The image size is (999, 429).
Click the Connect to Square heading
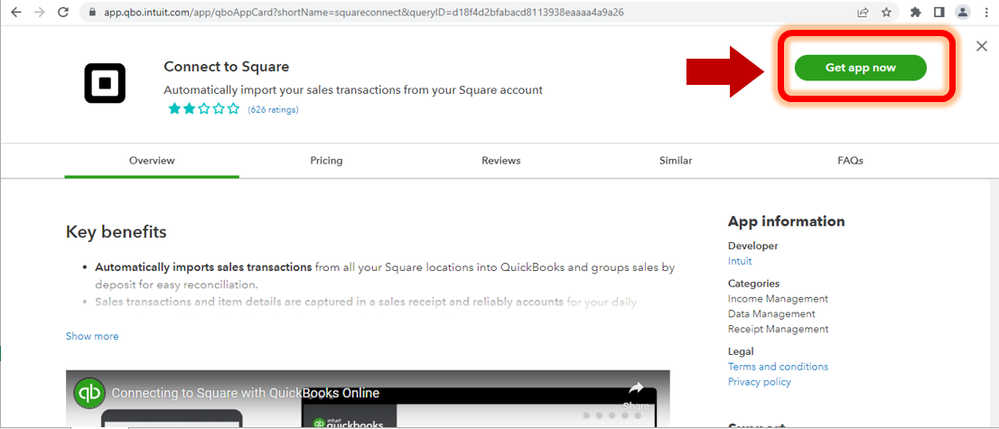pyautogui.click(x=226, y=67)
